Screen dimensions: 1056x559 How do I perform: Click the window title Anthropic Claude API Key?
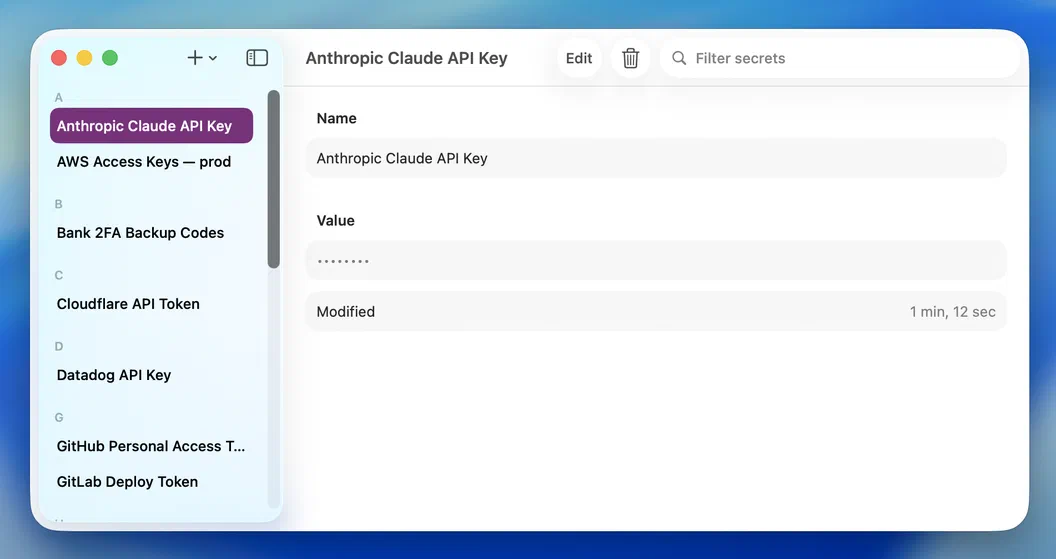tap(406, 59)
